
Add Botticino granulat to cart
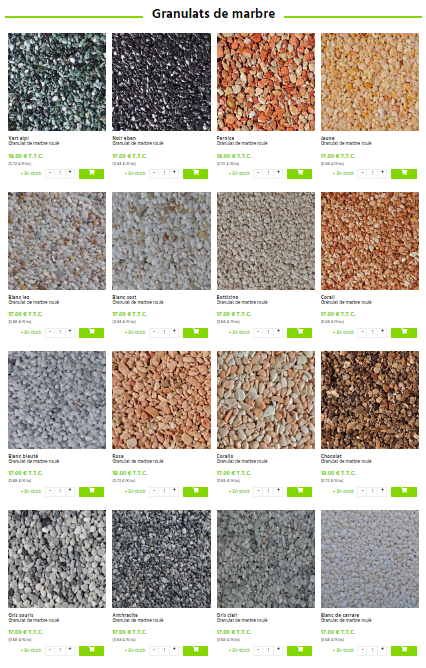tap(299, 332)
